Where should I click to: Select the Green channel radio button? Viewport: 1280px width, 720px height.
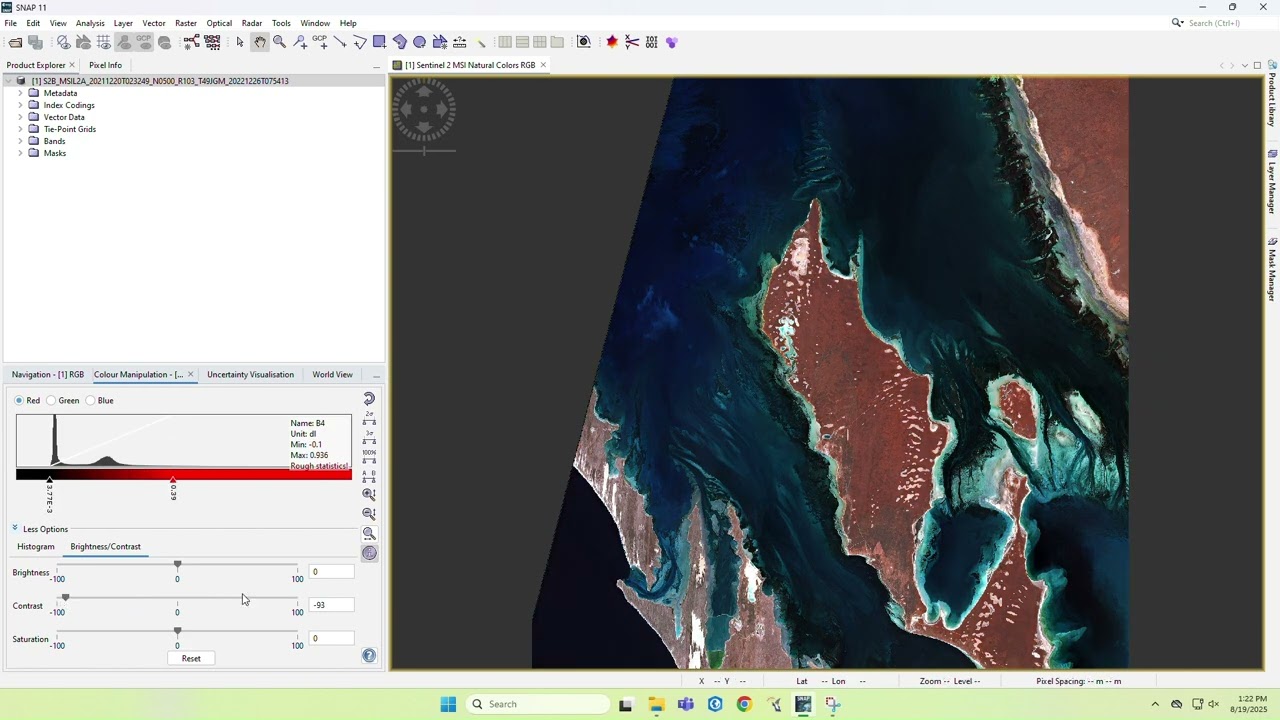51,400
